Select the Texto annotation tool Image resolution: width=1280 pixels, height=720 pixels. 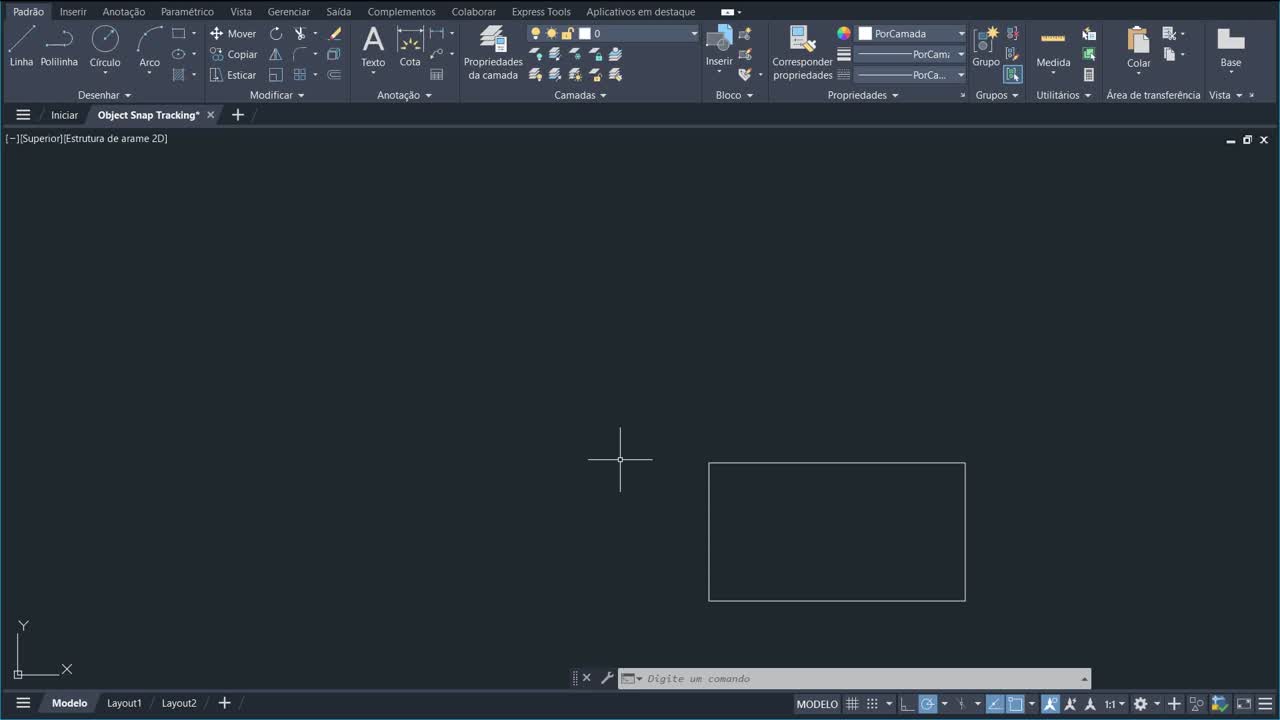point(373,47)
